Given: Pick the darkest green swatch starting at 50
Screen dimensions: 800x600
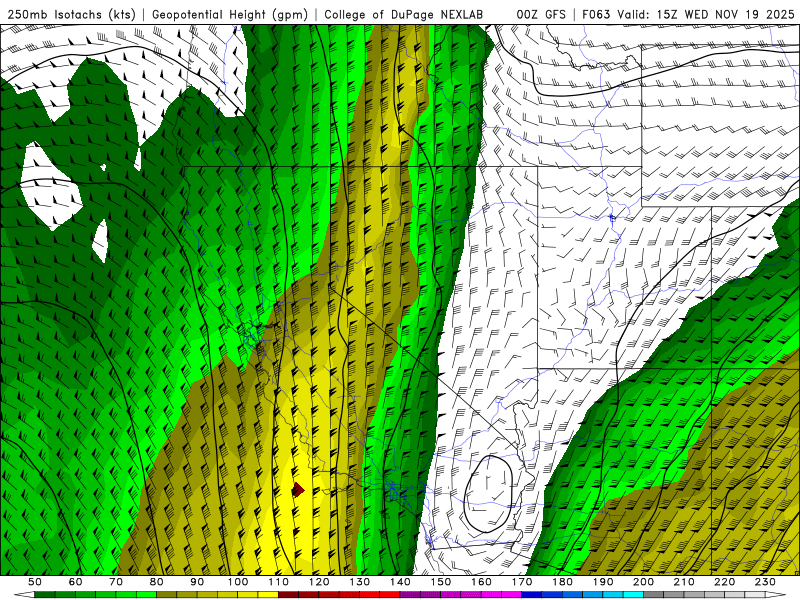Looking at the screenshot, I should click(45, 595).
